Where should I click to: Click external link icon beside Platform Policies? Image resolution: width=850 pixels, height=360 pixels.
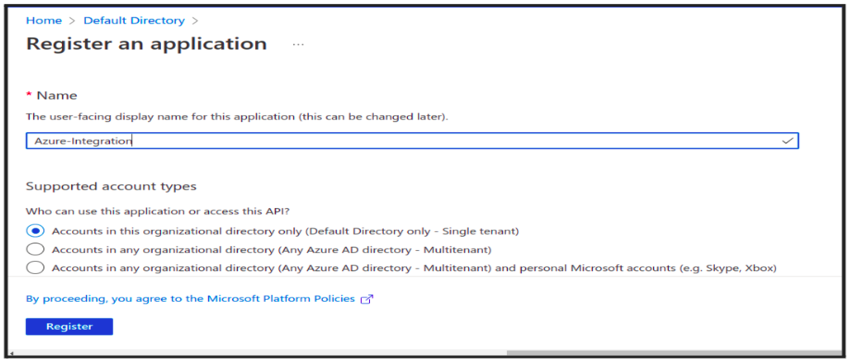pyautogui.click(x=367, y=299)
